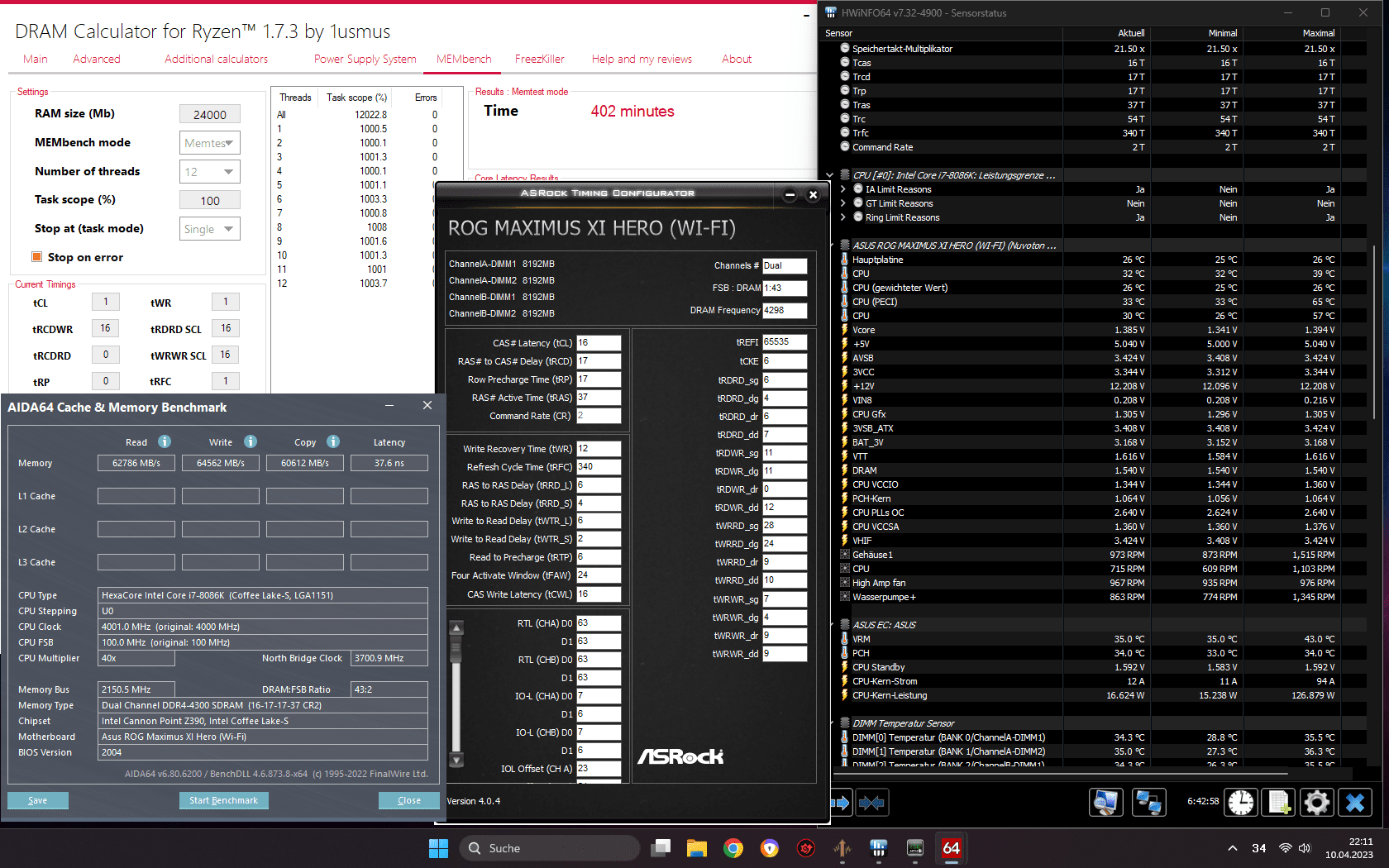Click Close button in AIDA64 benchmark
Screen dimensions: 1389x868
tap(409, 800)
